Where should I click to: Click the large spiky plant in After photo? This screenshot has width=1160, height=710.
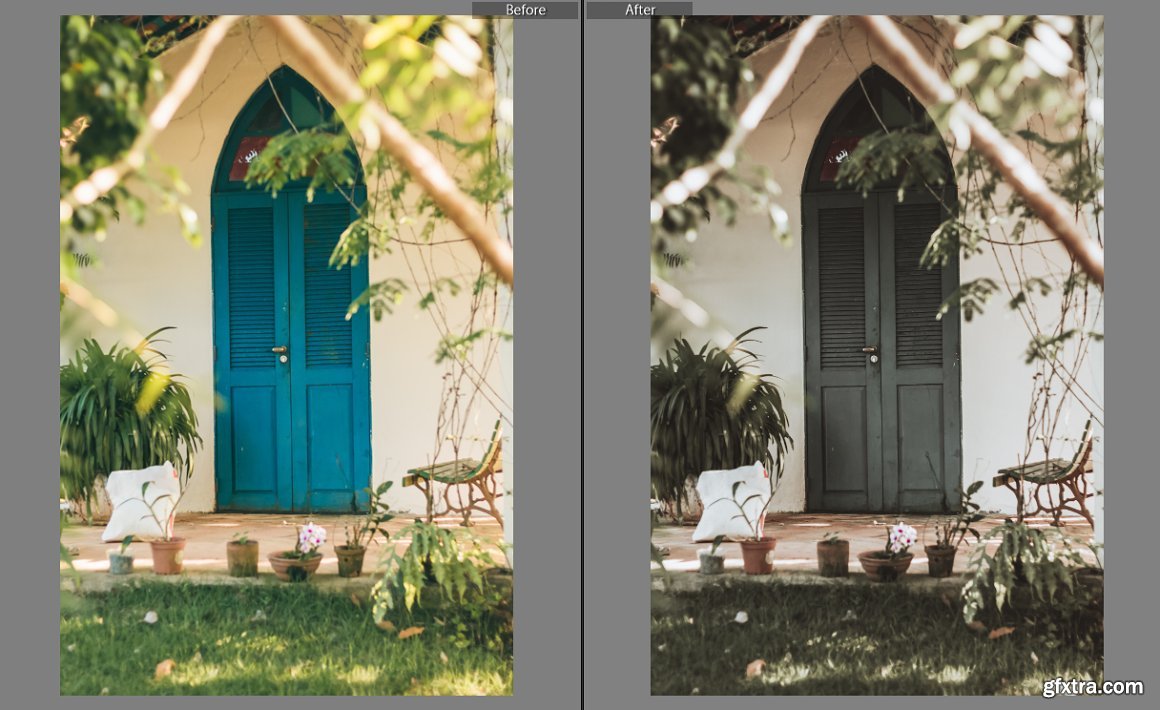tap(715, 410)
